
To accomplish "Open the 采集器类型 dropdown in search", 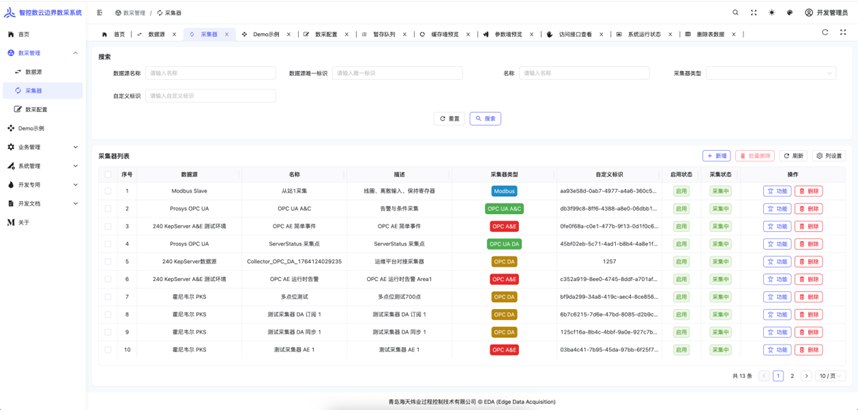I will tap(771, 73).
